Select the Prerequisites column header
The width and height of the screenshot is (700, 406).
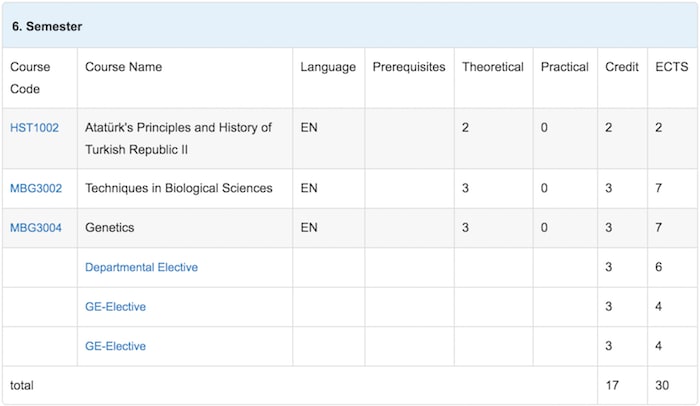(x=409, y=67)
